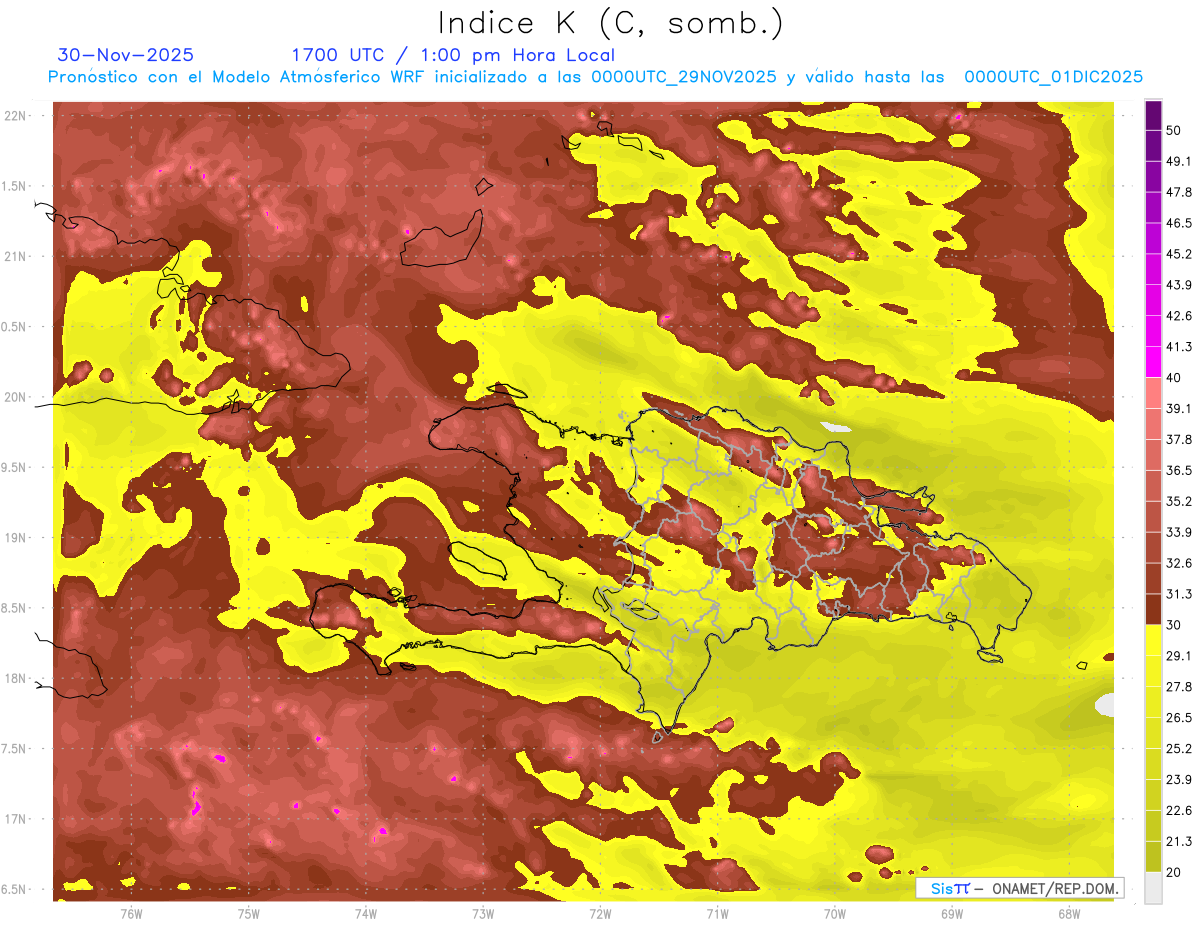Click the "1700 UTC / 1:00 pm Hora Local" time label
Image resolution: width=1200 pixels, height=927 pixels.
point(453,55)
